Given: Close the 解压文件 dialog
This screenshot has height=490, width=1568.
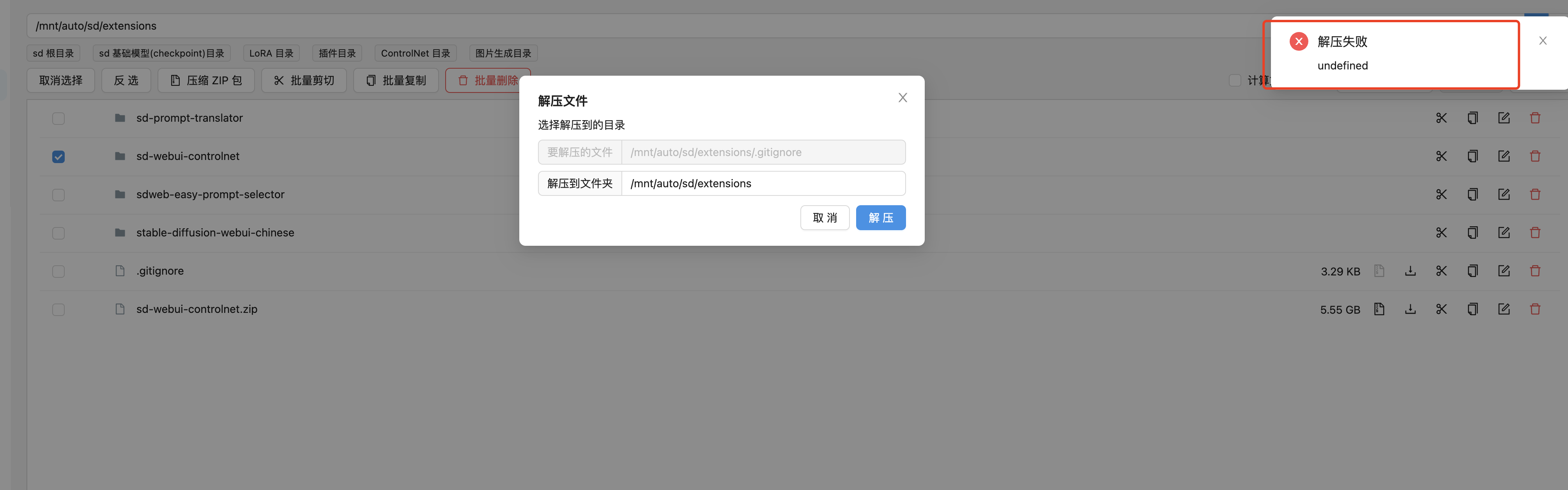Looking at the screenshot, I should coord(902,98).
